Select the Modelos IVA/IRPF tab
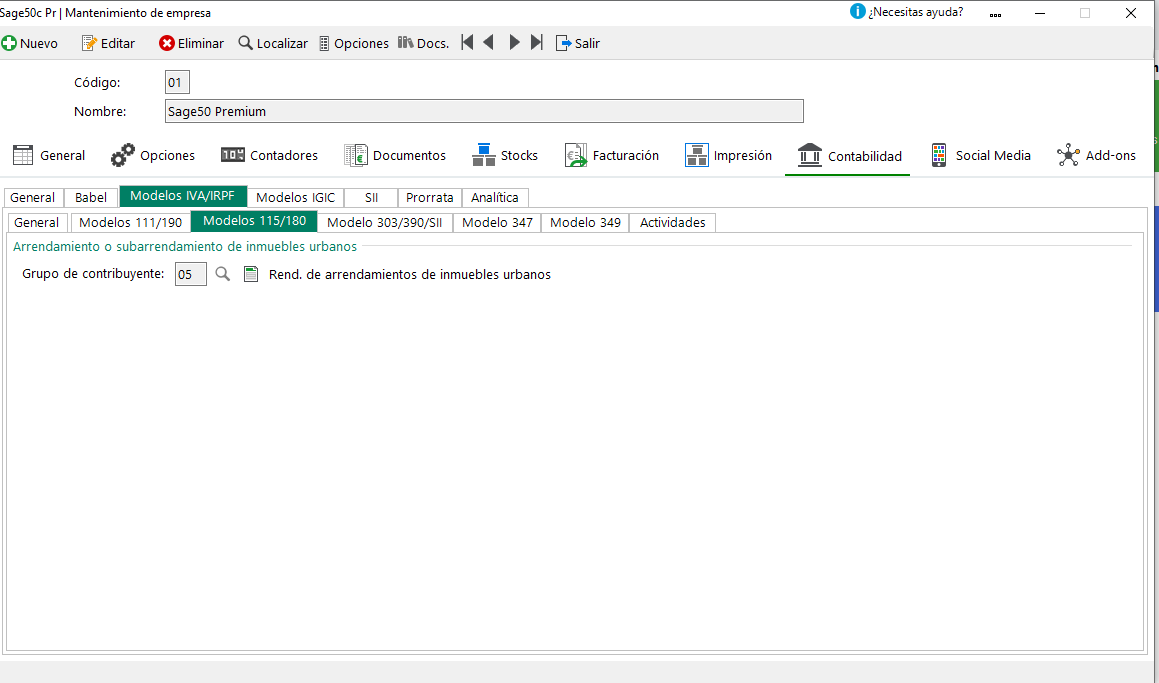This screenshot has height=683, width=1159. [x=183, y=196]
